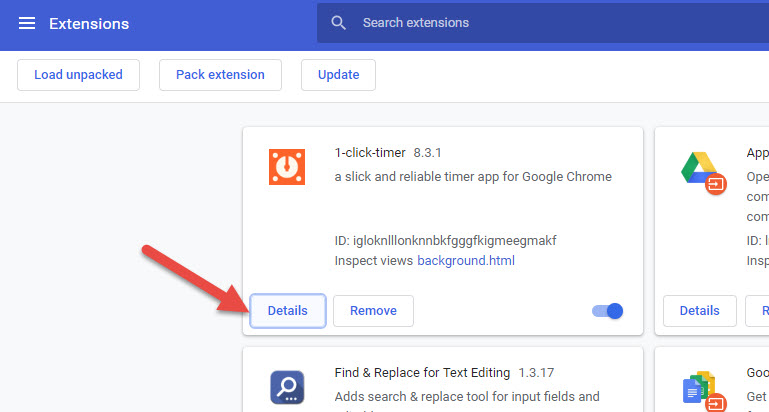The height and width of the screenshot is (412, 769).
Task: Click the Find & Replace for Text Editing title
Action: click(422, 373)
